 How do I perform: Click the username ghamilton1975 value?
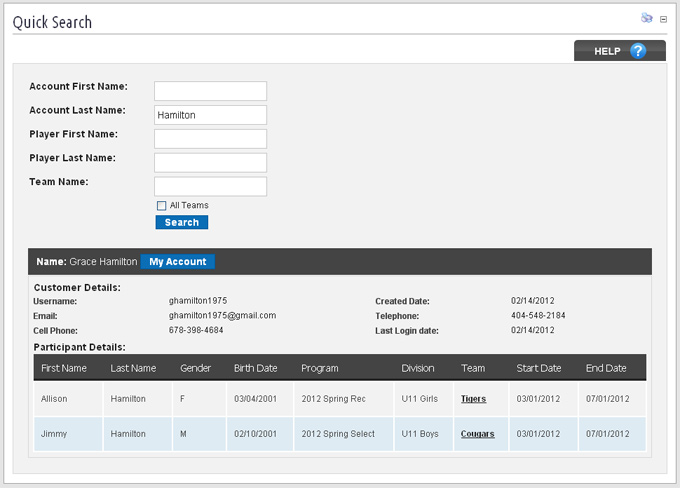click(198, 301)
